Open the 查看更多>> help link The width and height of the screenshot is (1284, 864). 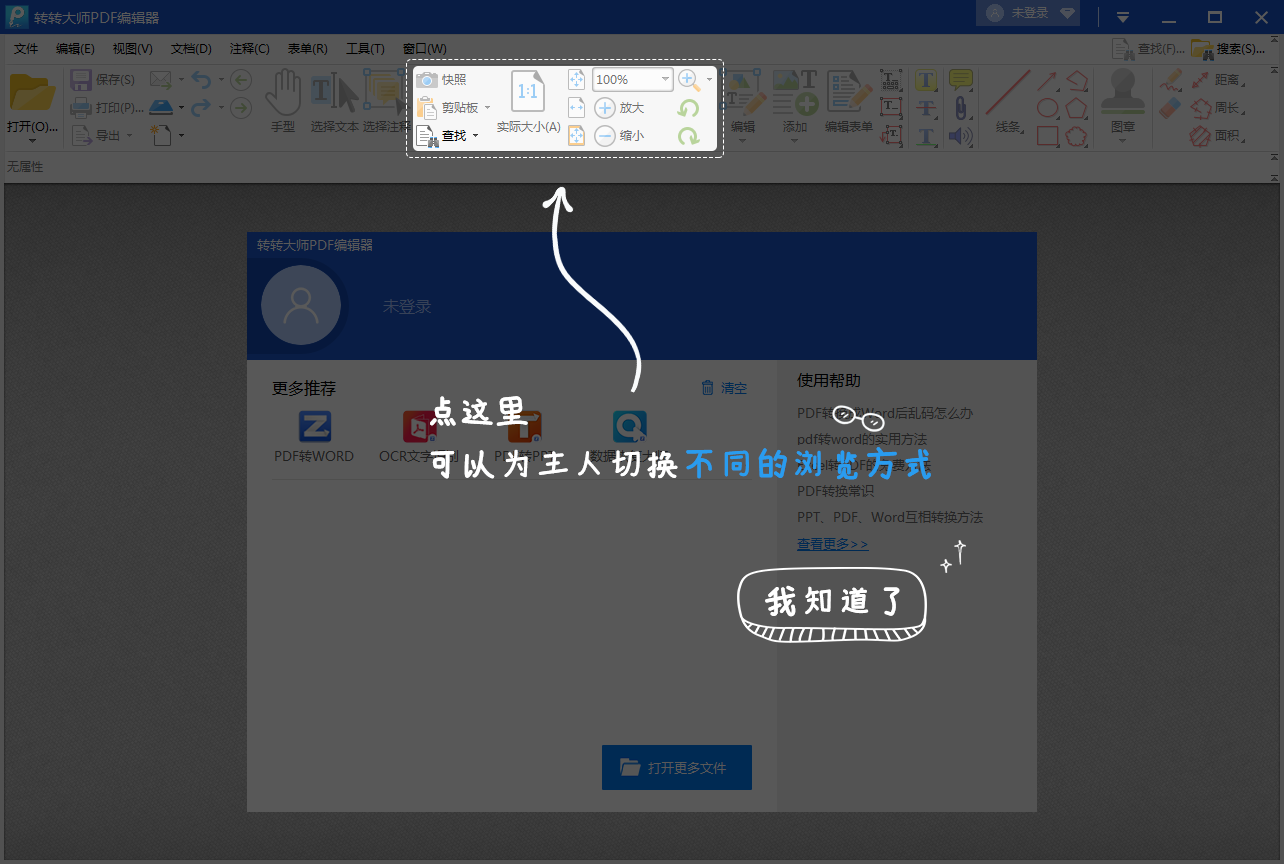832,544
